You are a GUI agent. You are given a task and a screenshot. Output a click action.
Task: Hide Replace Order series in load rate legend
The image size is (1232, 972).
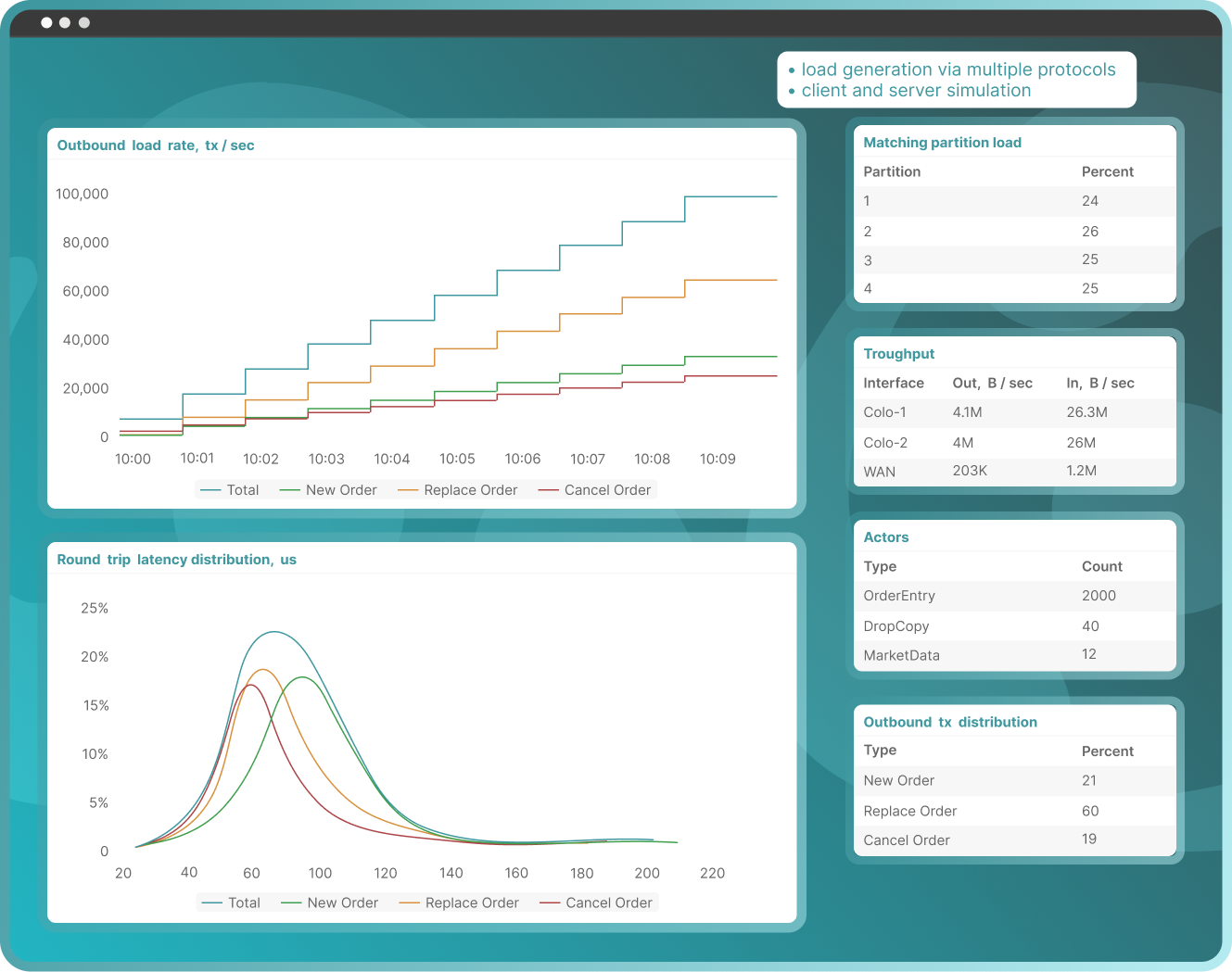click(458, 490)
